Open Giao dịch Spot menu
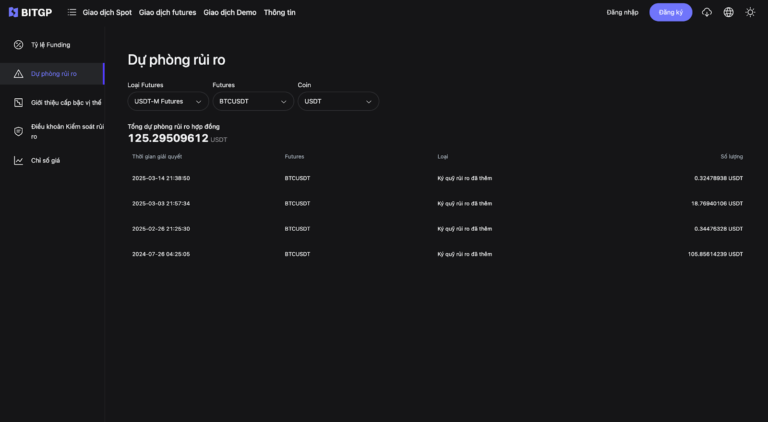This screenshot has width=768, height=422. (107, 12)
